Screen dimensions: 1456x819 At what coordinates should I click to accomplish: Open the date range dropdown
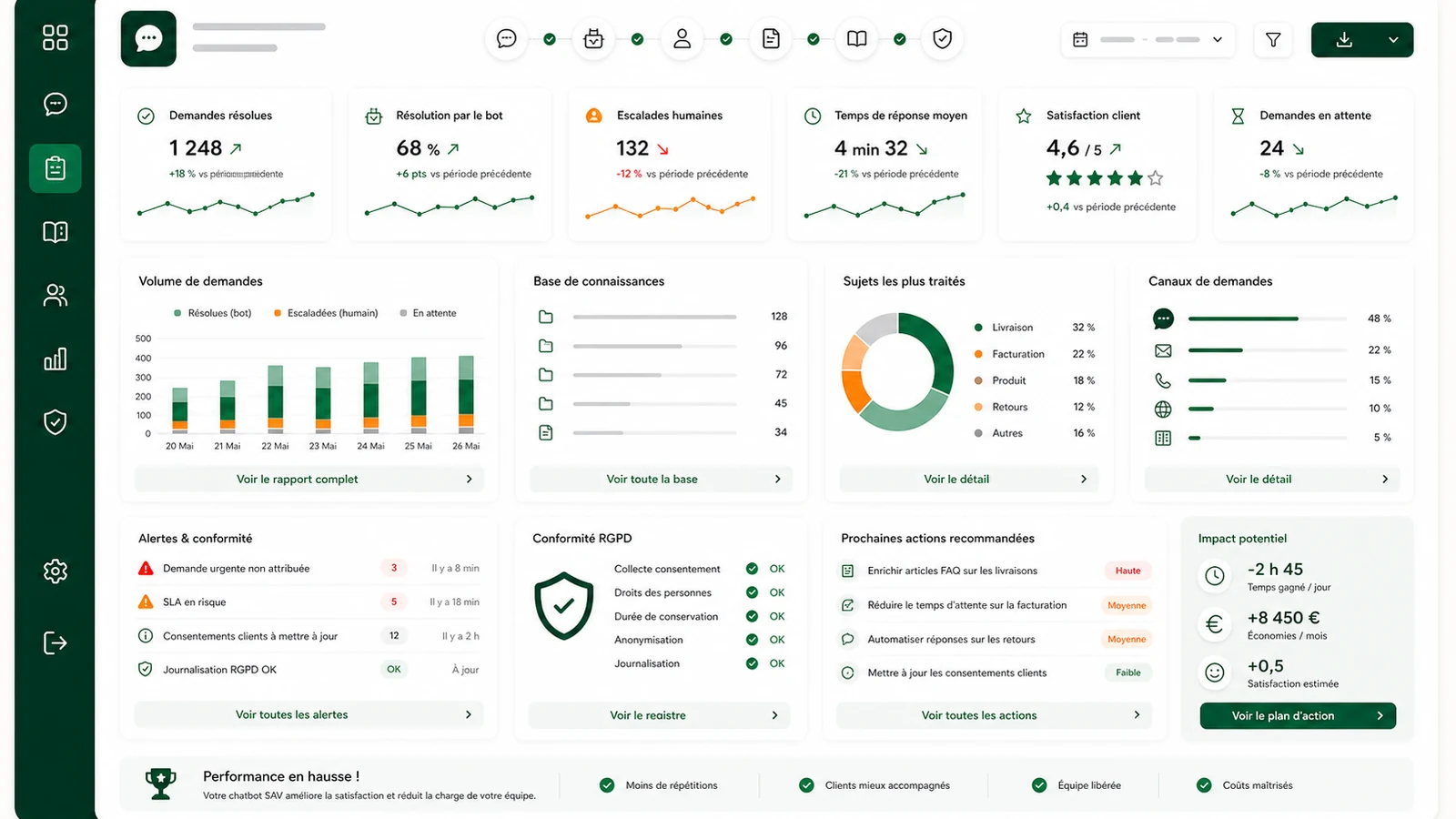click(x=1148, y=40)
